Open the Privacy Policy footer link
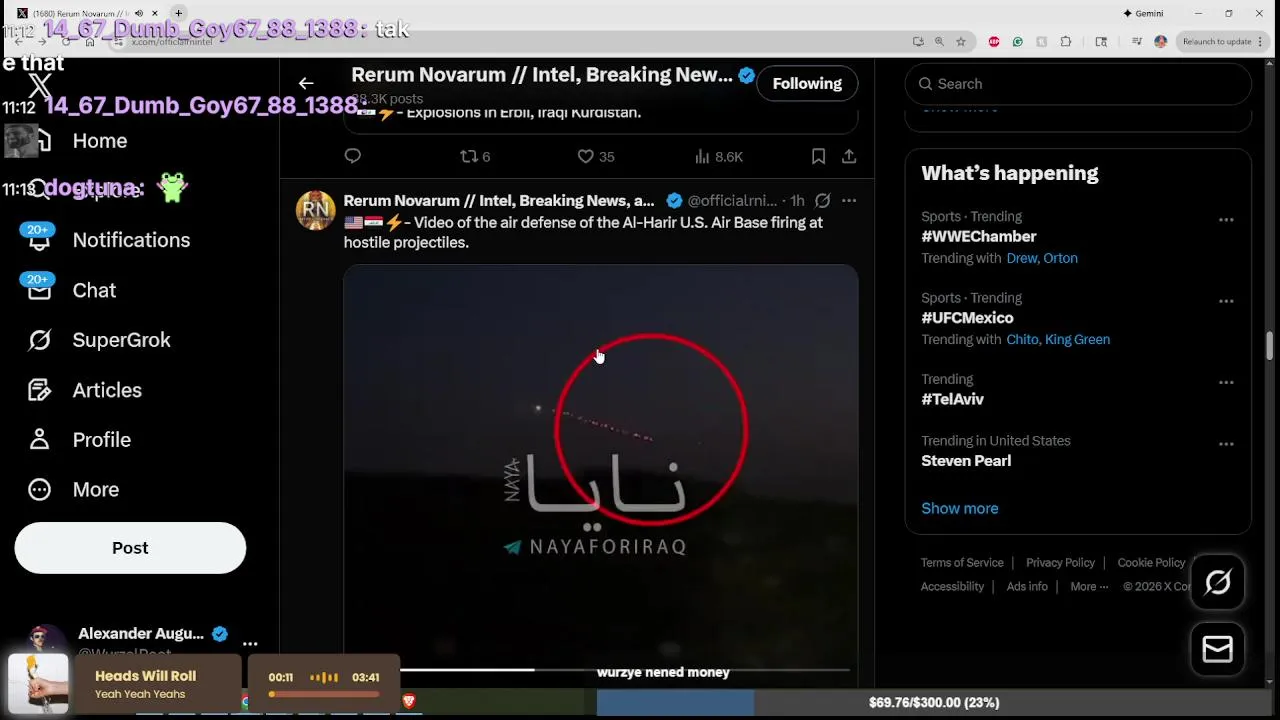This screenshot has height=720, width=1280. coord(1060,562)
